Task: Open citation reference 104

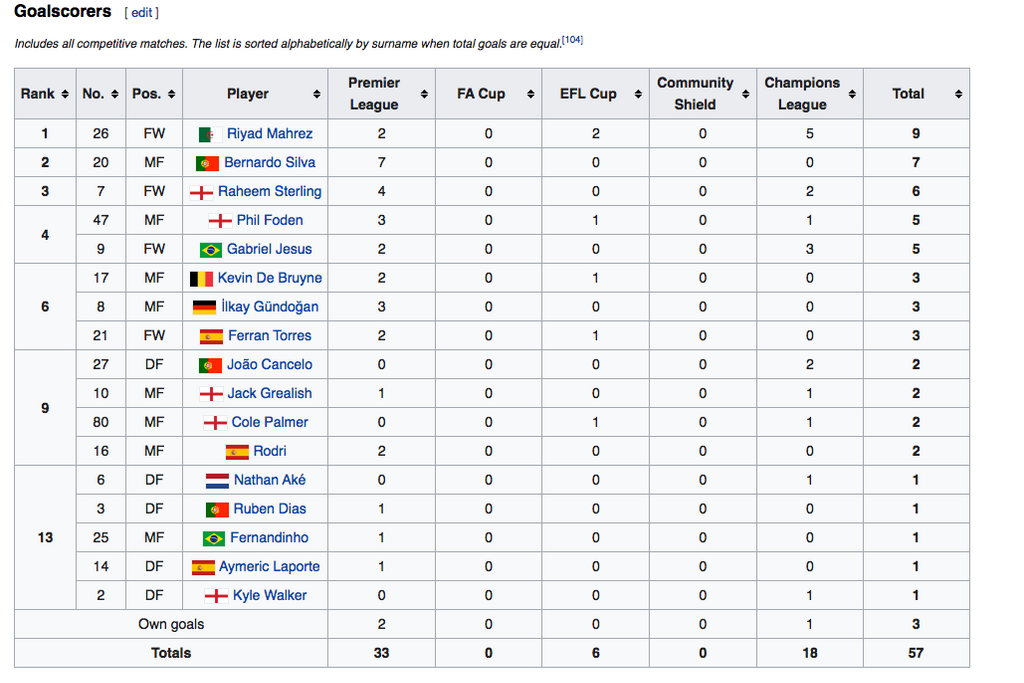Action: coord(572,40)
